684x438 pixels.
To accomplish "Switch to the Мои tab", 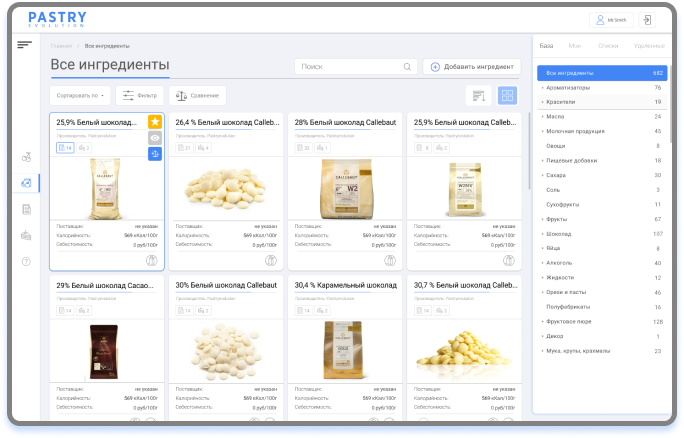I will (x=575, y=46).
